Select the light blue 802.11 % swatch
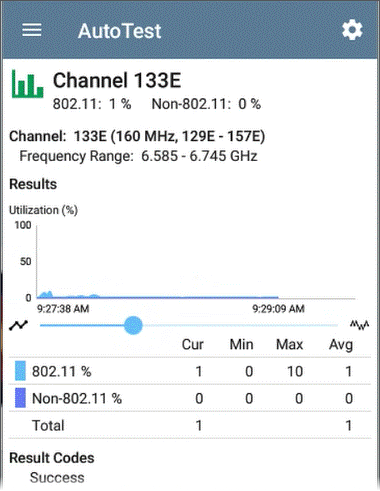Image resolution: width=380 pixels, height=491 pixels. 20,371
